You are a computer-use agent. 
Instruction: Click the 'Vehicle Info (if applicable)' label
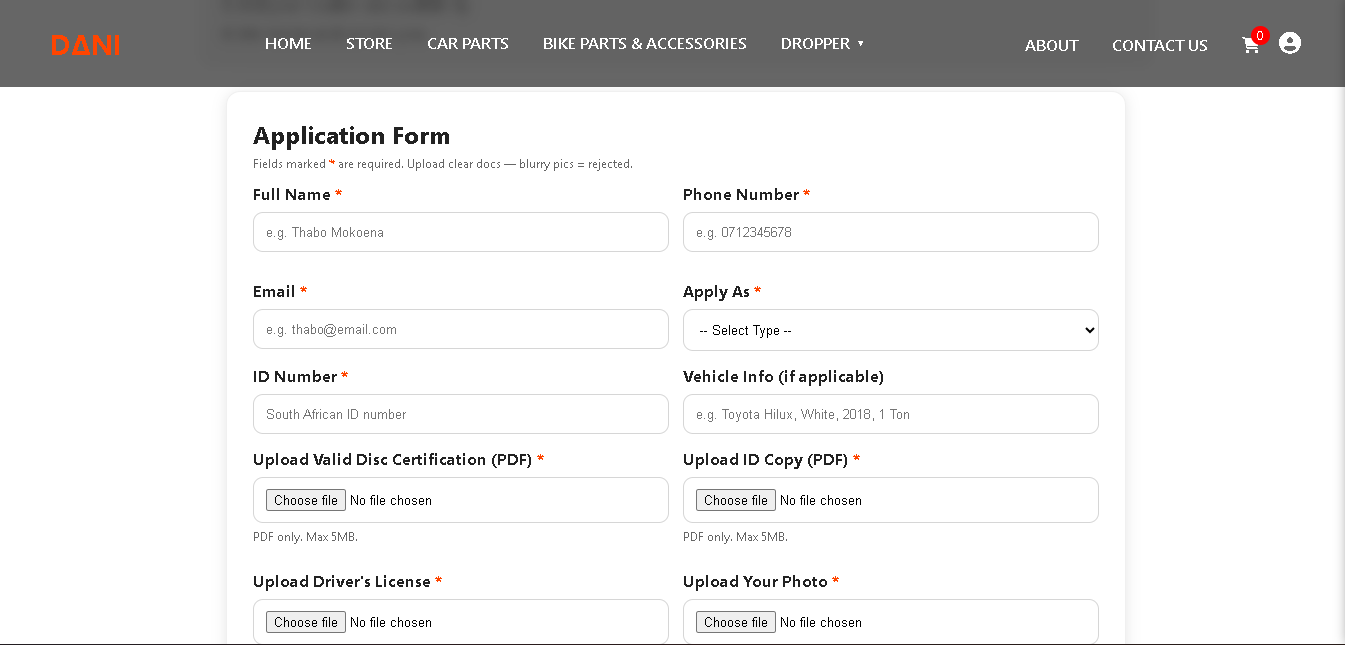(x=783, y=377)
